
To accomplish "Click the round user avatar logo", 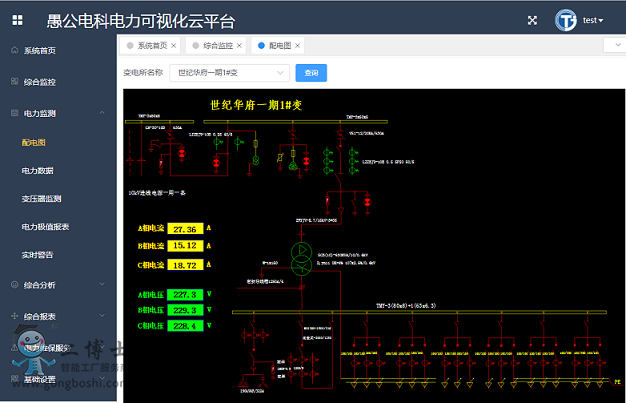I will click(x=568, y=19).
